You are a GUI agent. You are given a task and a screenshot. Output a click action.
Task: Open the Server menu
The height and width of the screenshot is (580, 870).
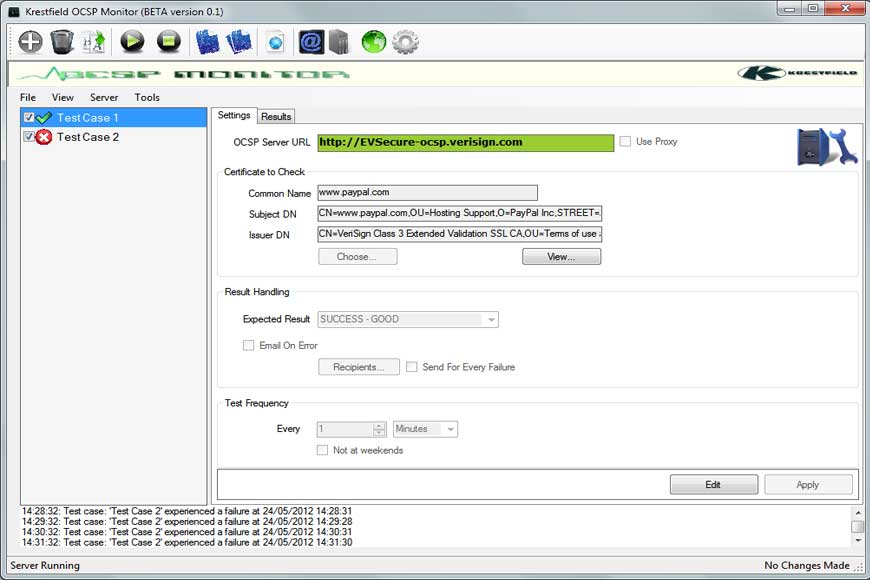[x=104, y=97]
